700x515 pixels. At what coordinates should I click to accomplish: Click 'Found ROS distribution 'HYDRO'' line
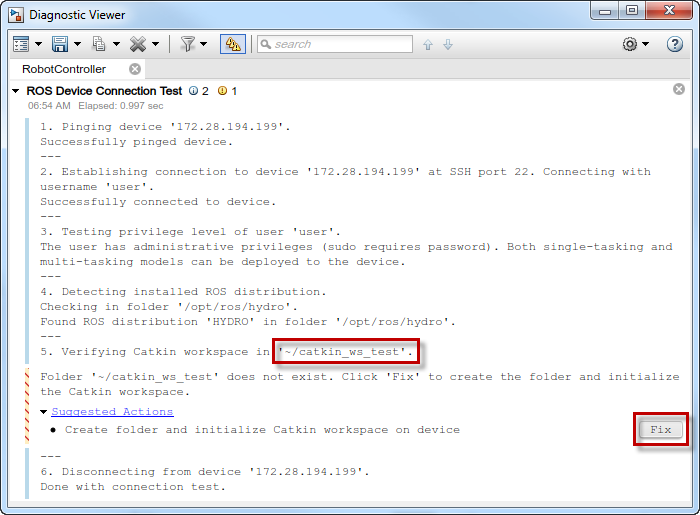pyautogui.click(x=248, y=322)
